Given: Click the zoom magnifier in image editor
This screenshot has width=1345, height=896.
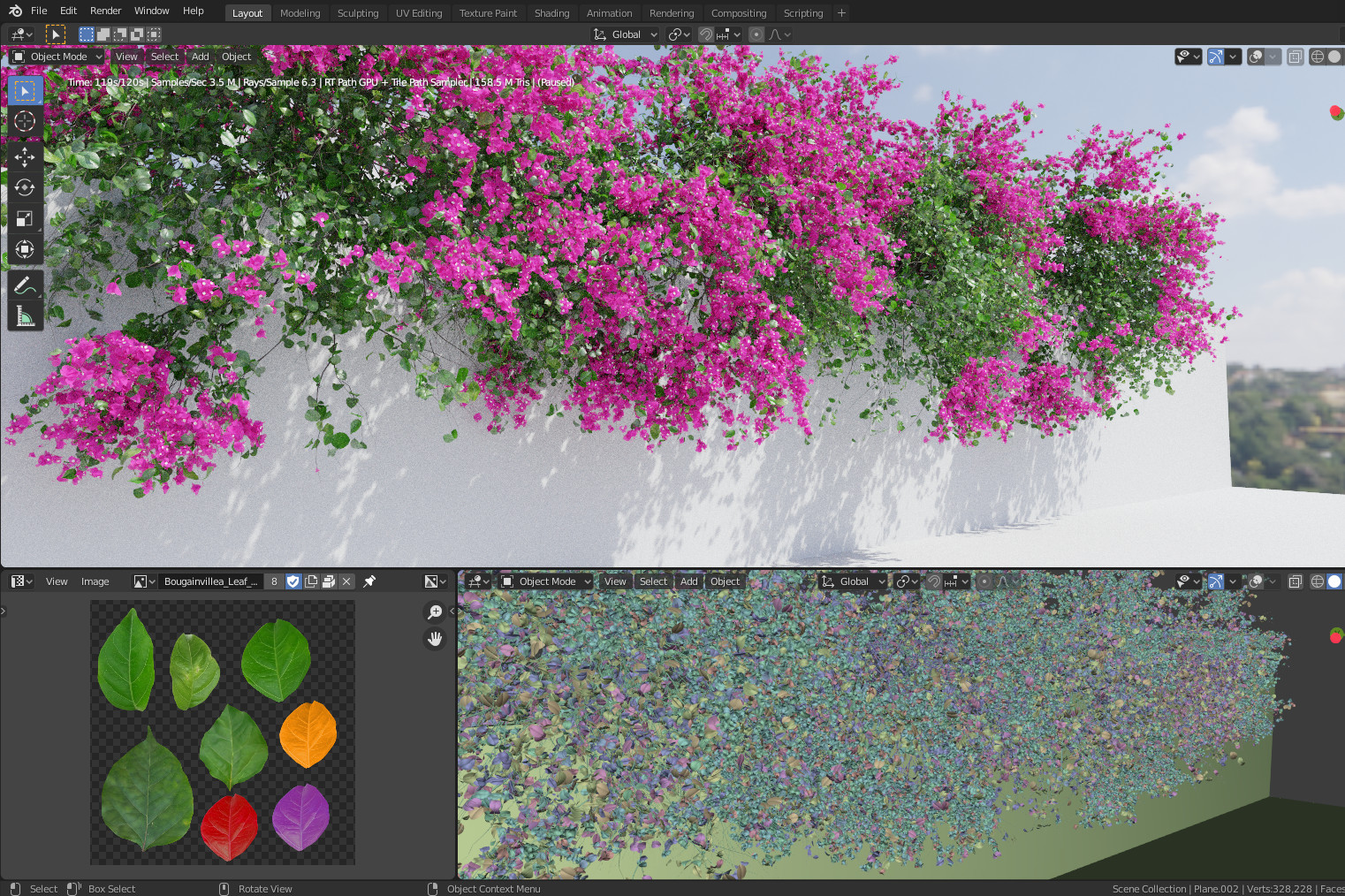Looking at the screenshot, I should click(x=435, y=611).
